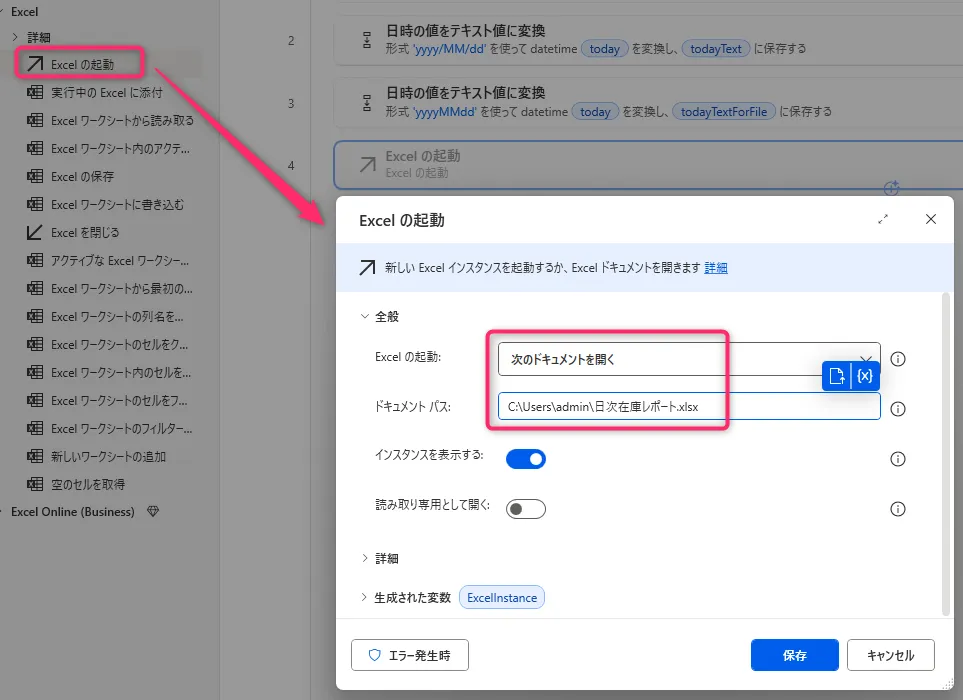Open the Excel の起動 mode dropdown
963x700 pixels.
tap(688, 358)
